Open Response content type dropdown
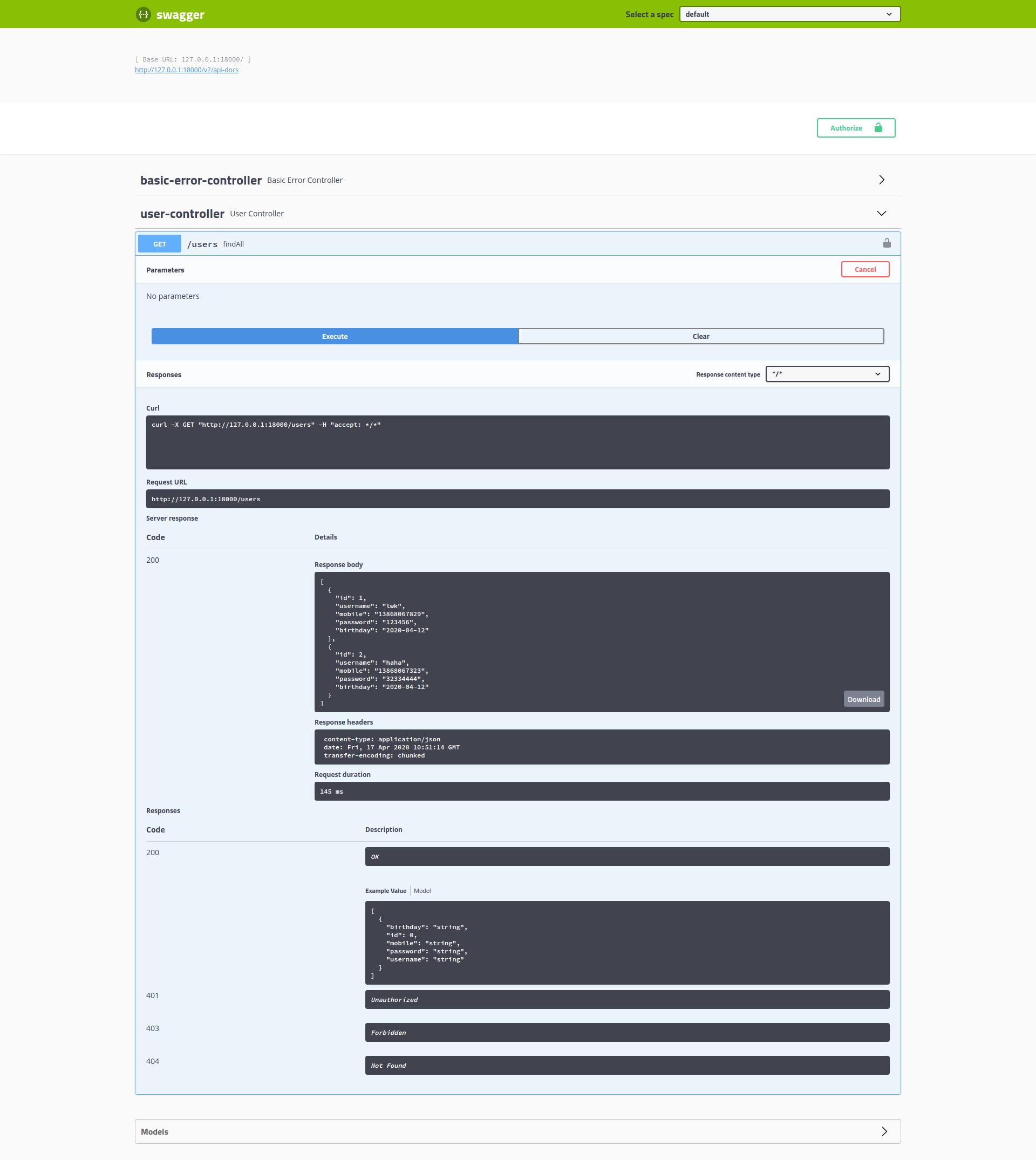 point(827,374)
